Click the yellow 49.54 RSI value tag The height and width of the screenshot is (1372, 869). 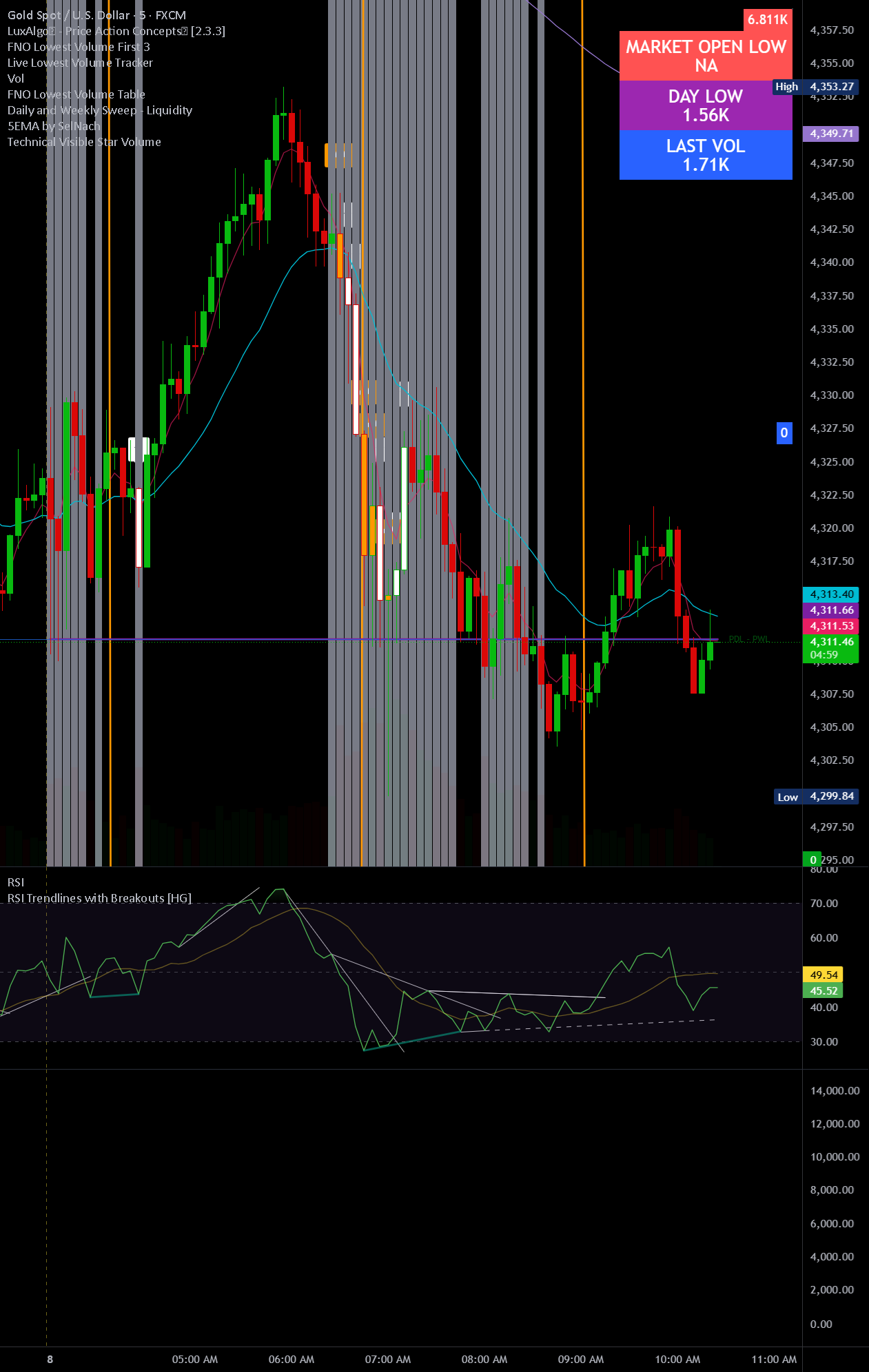pyautogui.click(x=824, y=975)
